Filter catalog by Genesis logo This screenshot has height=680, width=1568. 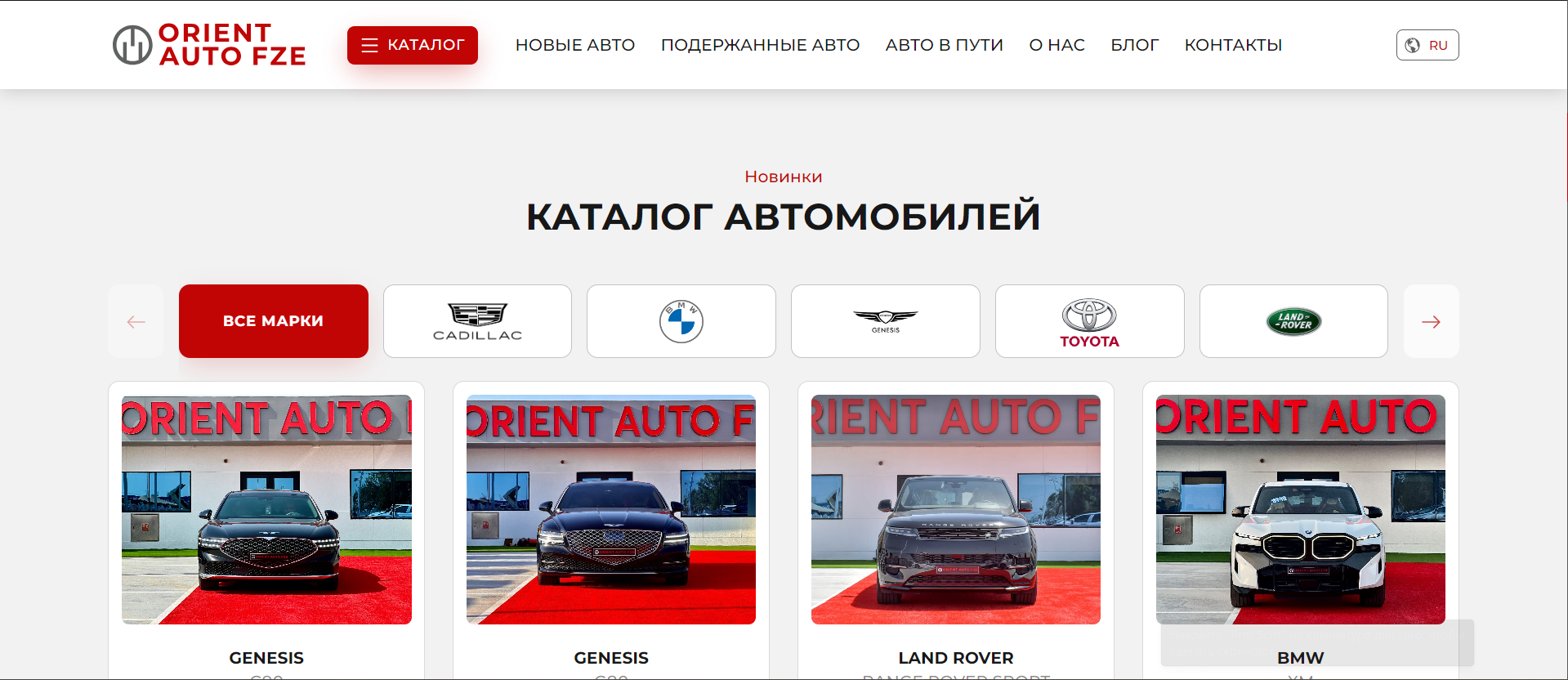(886, 321)
